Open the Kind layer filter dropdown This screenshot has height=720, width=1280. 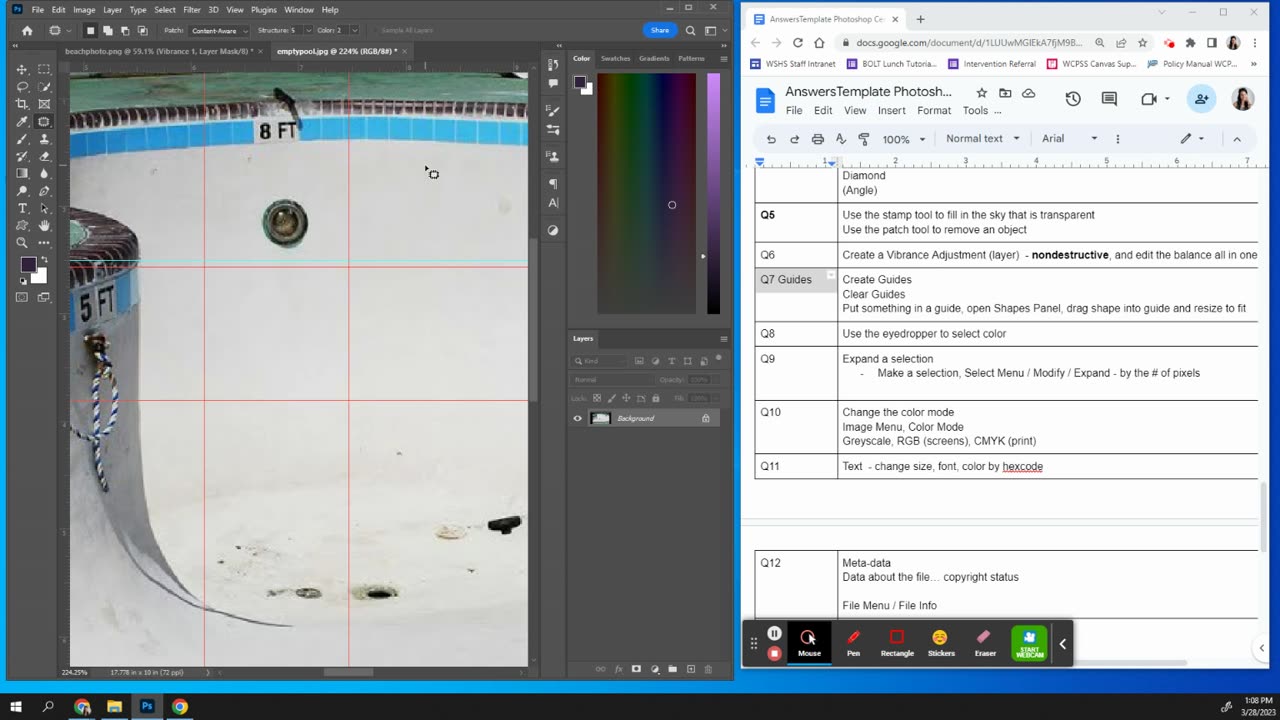[x=600, y=361]
